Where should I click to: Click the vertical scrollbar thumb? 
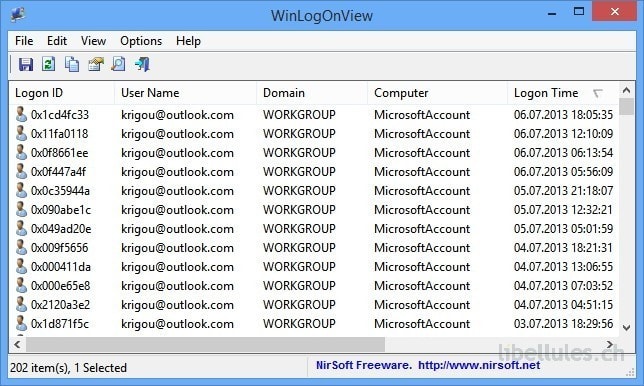coord(626,106)
